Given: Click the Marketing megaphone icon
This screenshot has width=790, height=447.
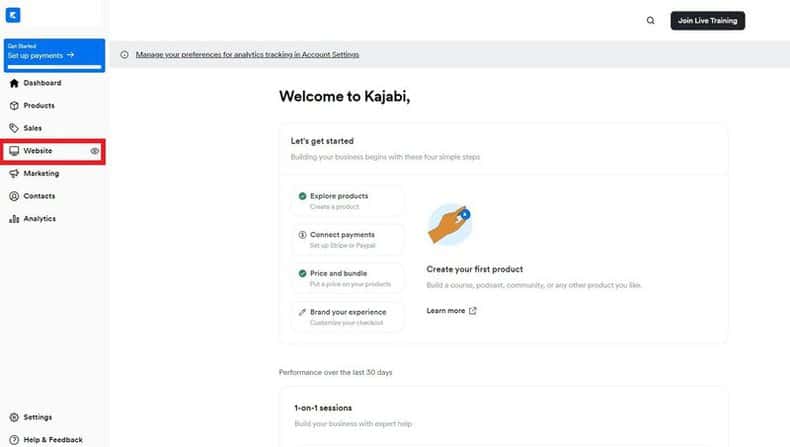Looking at the screenshot, I should 14,173.
